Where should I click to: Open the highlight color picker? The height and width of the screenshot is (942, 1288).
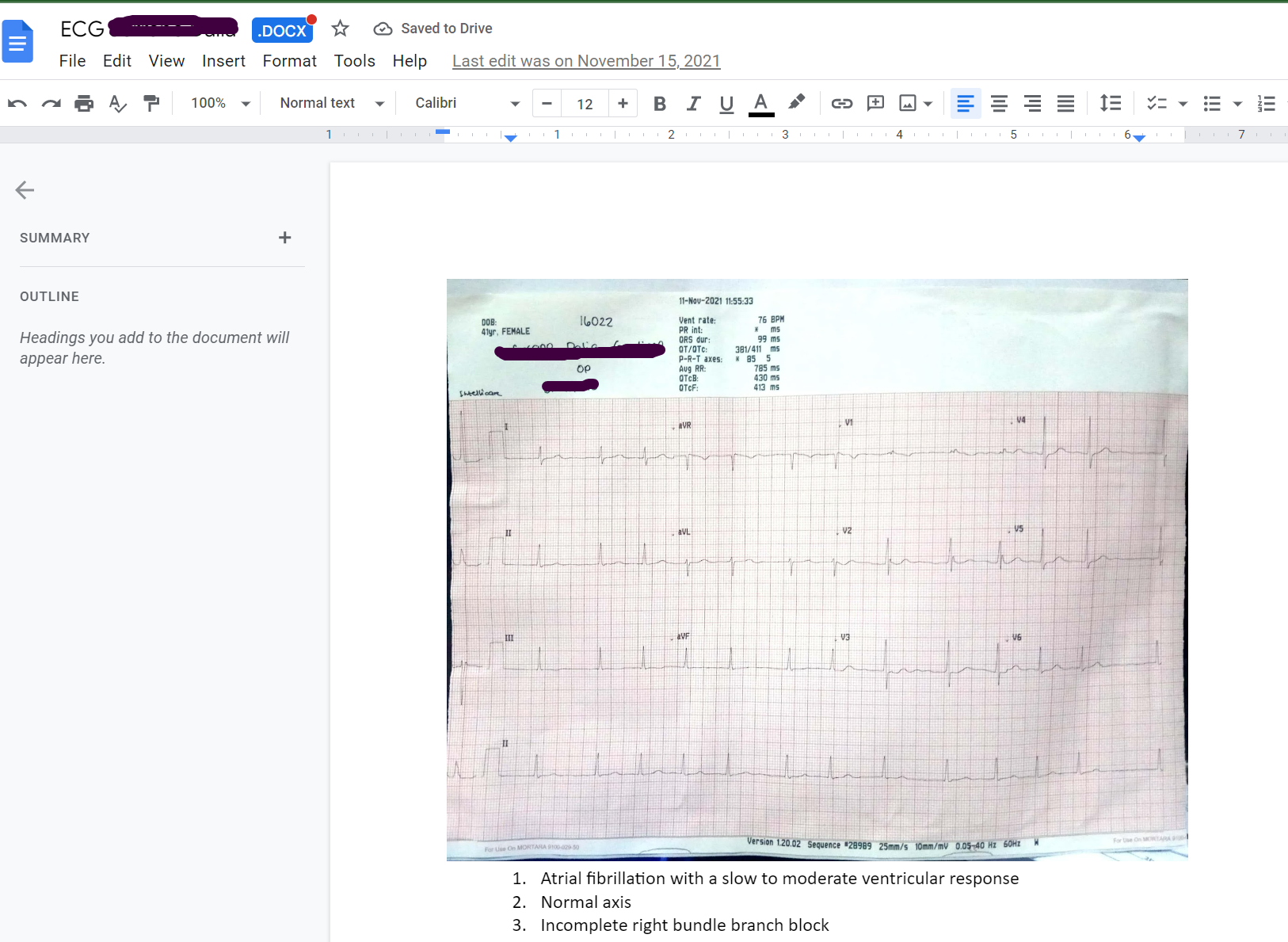tap(796, 103)
